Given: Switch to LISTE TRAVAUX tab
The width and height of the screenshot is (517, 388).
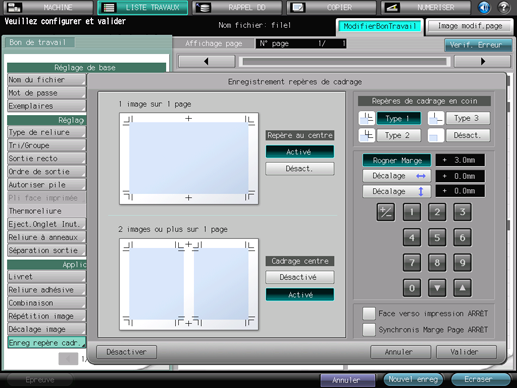Looking at the screenshot, I should [x=143, y=7].
